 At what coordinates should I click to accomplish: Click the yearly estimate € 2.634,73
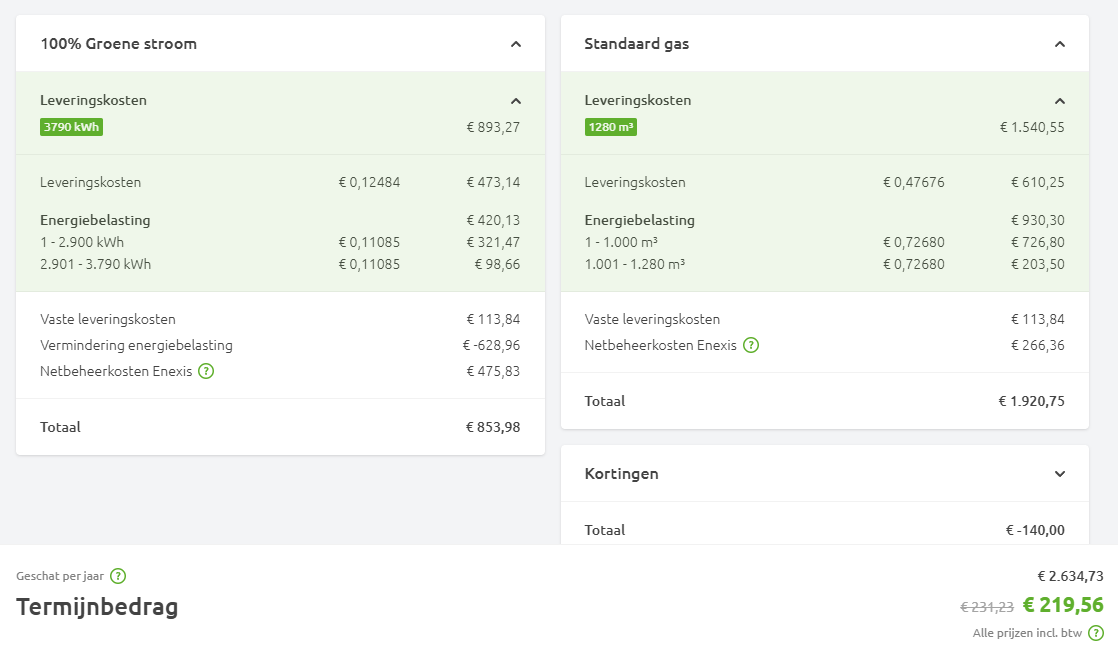(1070, 576)
